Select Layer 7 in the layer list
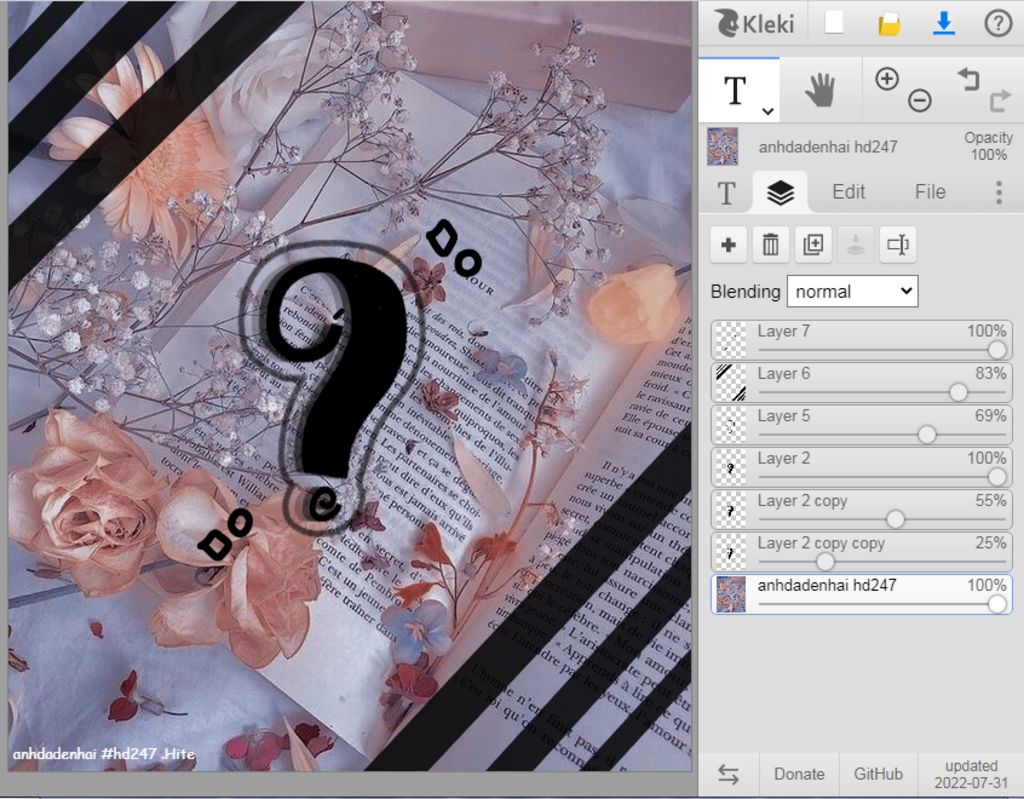Viewport: 1024px width, 799px height. pyautogui.click(x=861, y=340)
